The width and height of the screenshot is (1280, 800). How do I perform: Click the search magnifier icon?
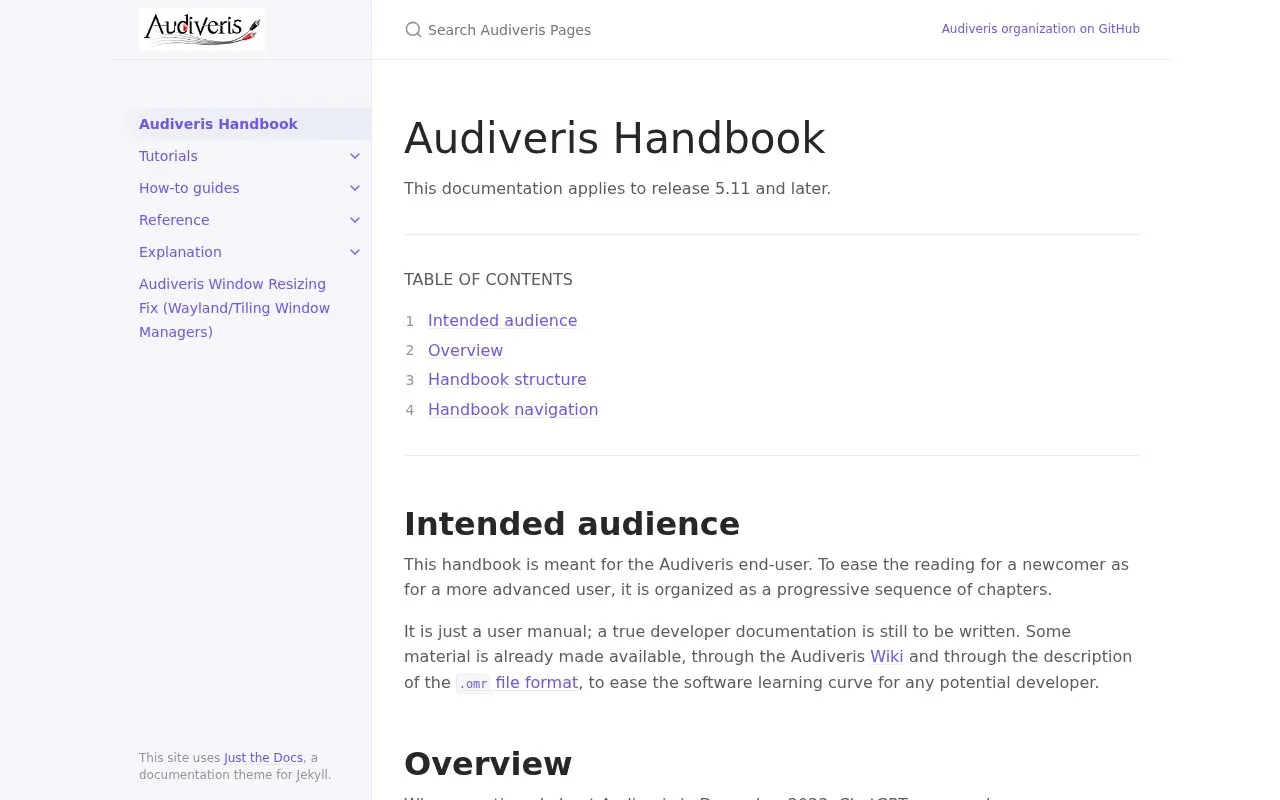413,30
